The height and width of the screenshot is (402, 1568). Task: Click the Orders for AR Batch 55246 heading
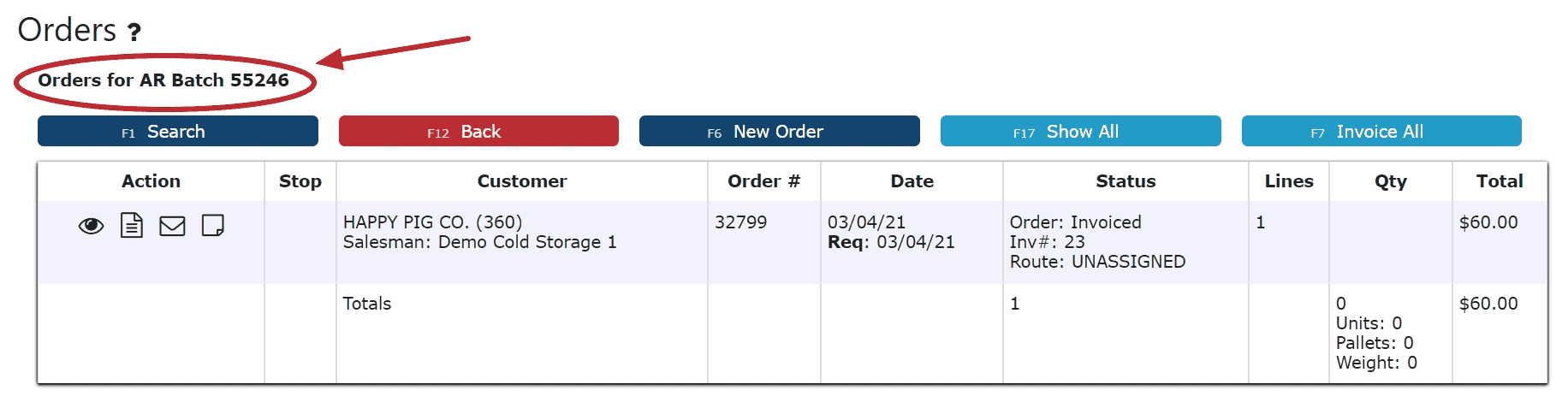[x=163, y=80]
